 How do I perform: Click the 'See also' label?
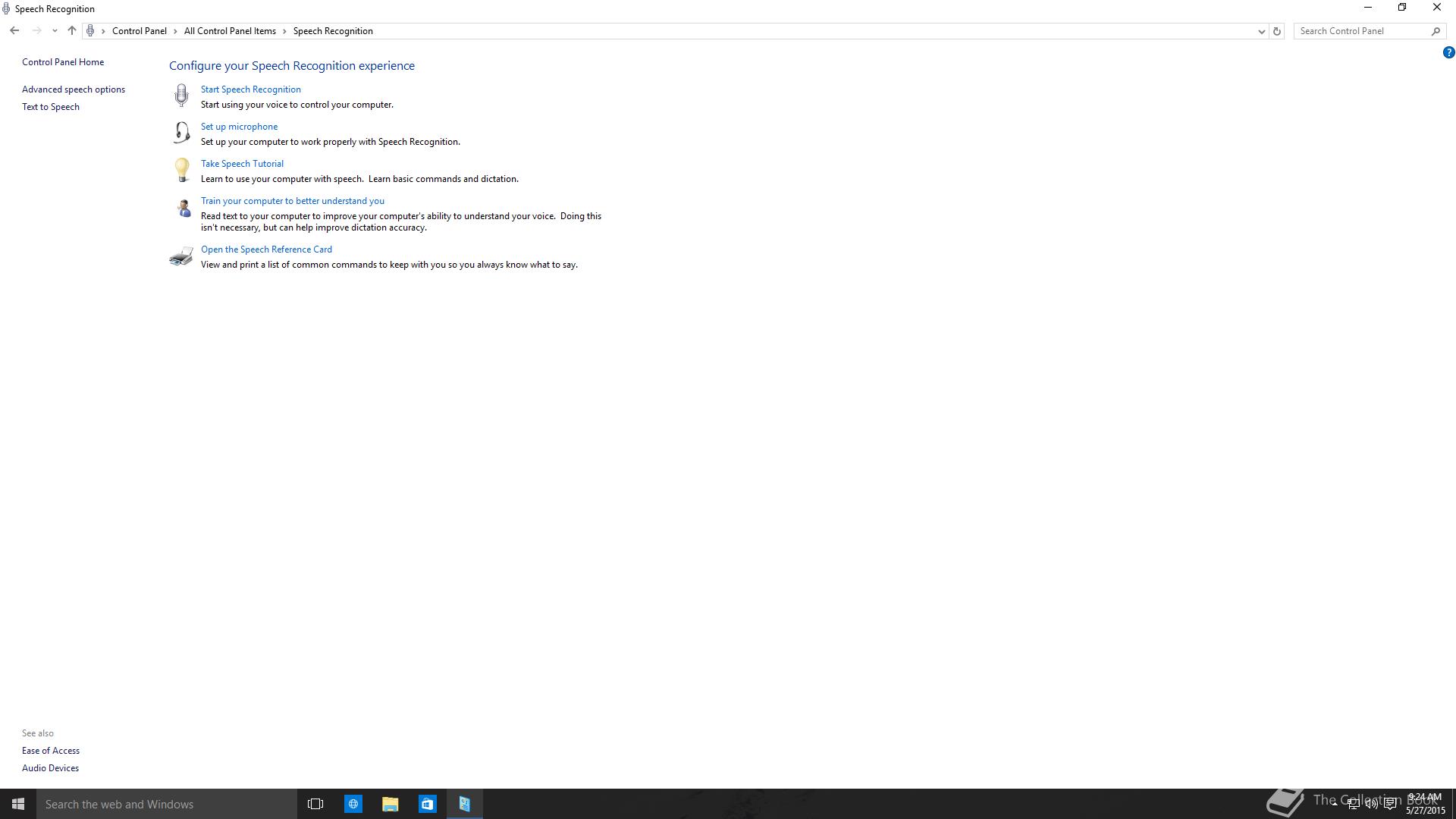38,733
